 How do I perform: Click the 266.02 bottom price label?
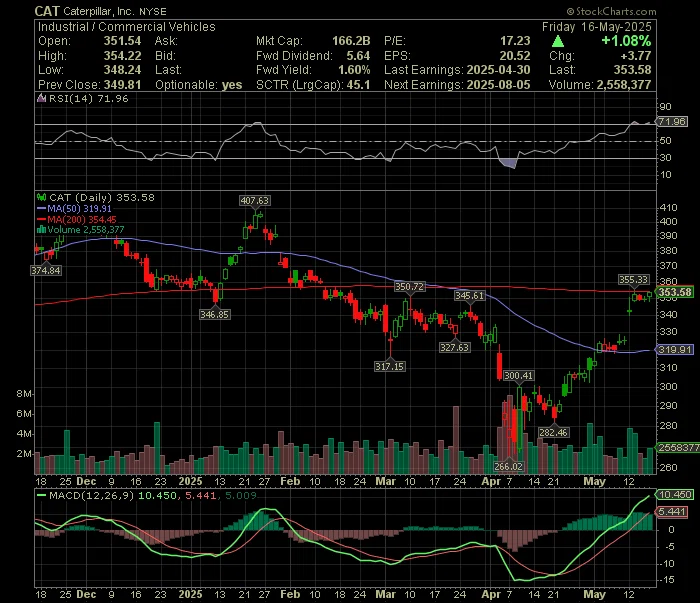coord(508,466)
